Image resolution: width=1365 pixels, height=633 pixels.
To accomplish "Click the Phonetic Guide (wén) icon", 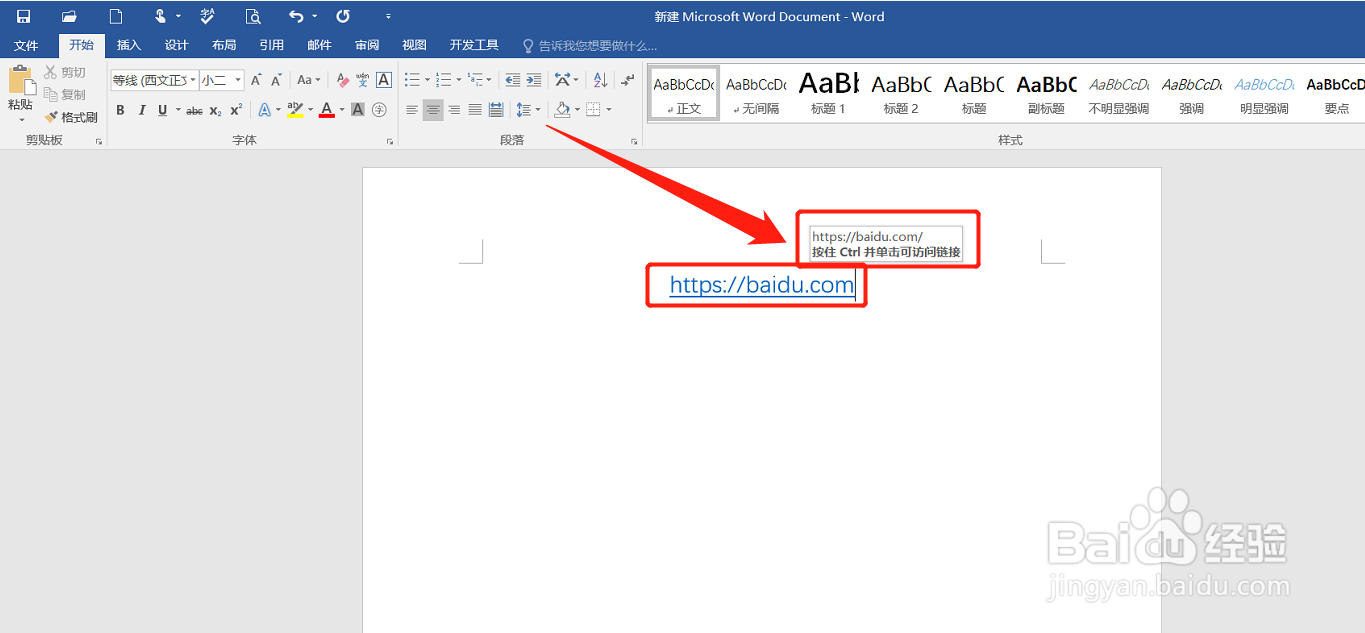I will pyautogui.click(x=363, y=80).
